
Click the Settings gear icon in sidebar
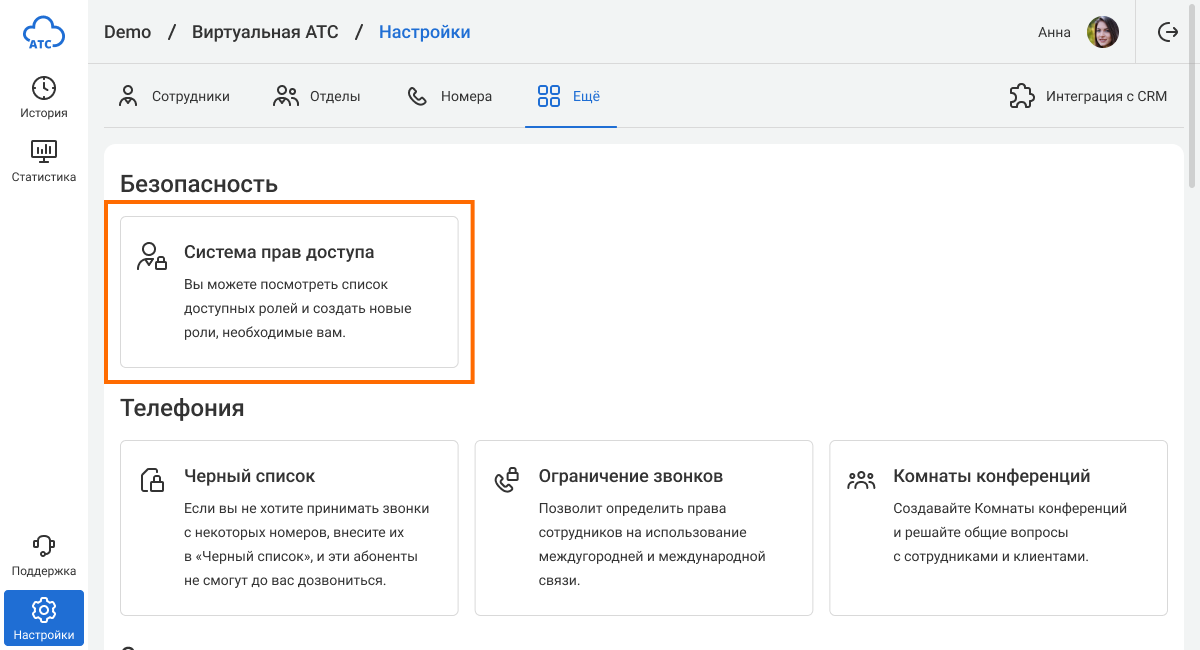coord(44,609)
